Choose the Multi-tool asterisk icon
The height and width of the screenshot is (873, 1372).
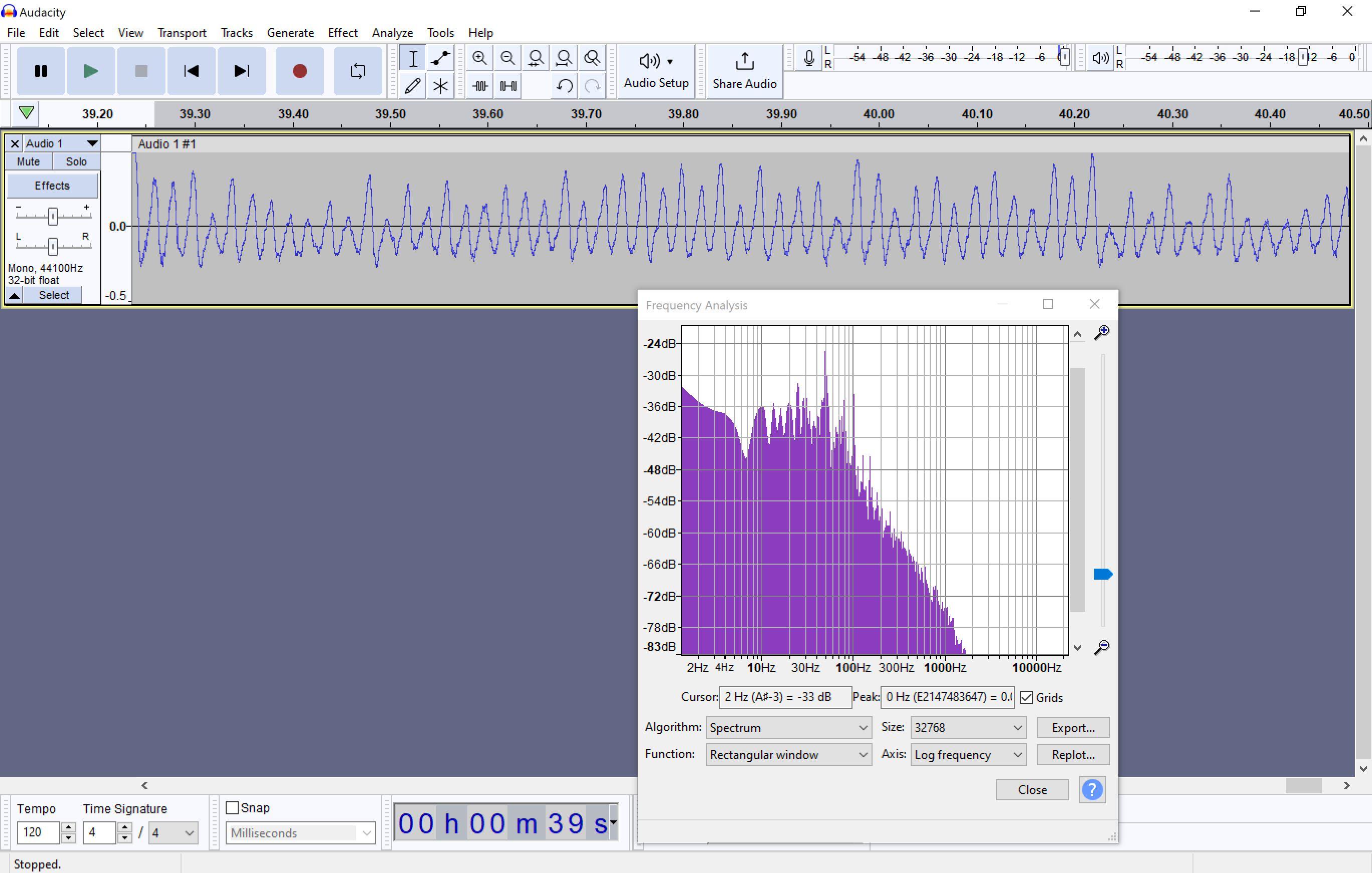click(440, 86)
